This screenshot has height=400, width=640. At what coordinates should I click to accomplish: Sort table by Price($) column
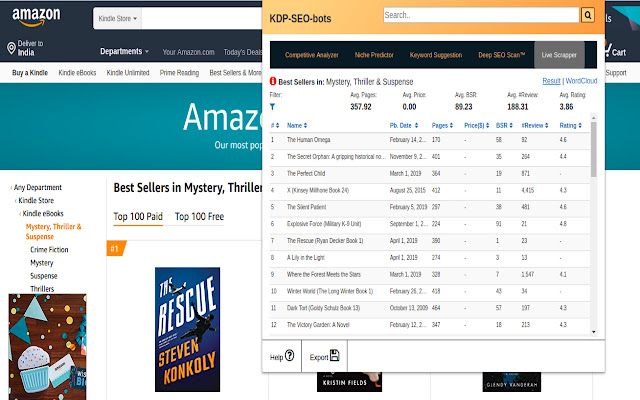pos(476,125)
